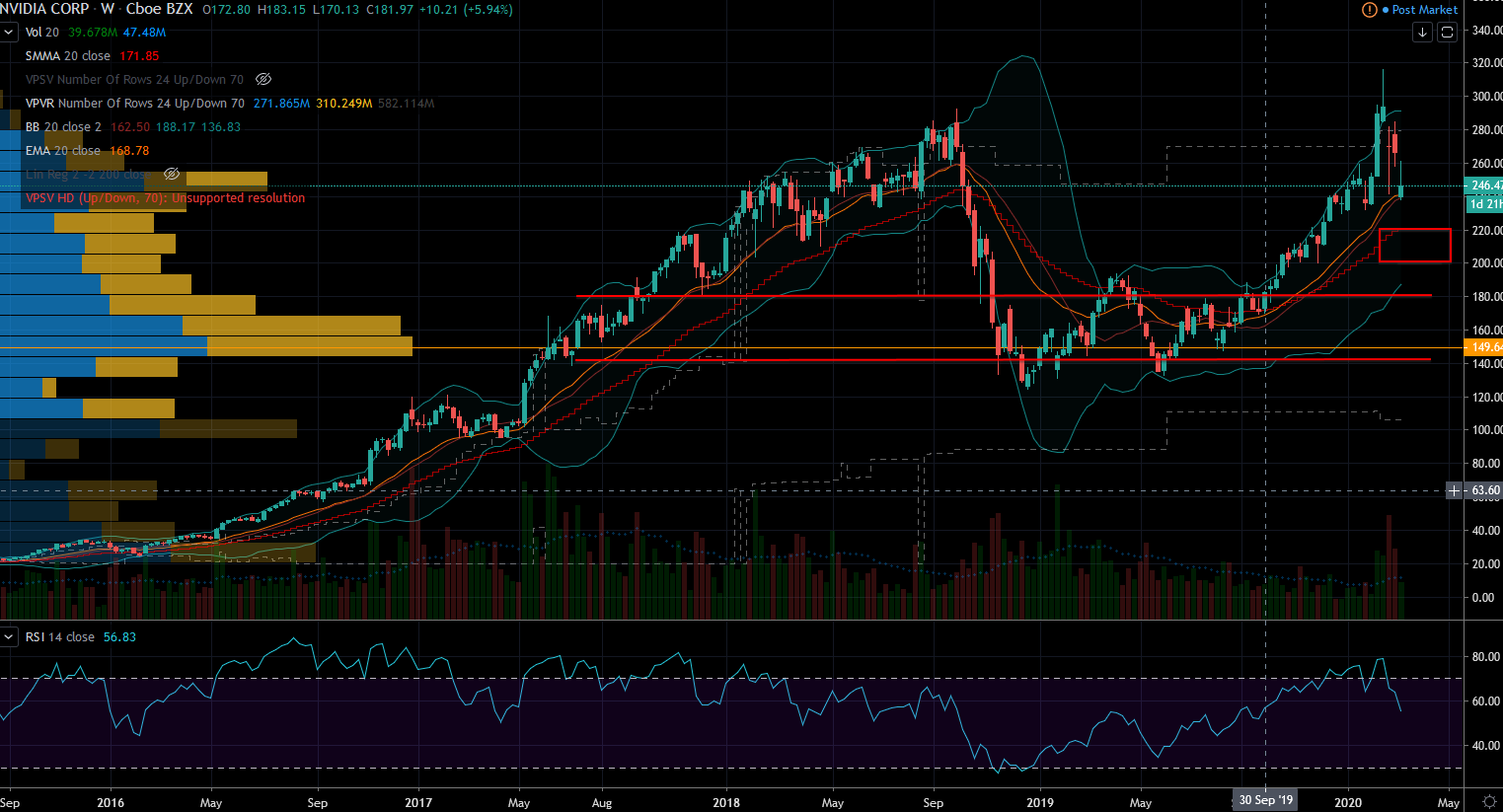Click the 100.00 label on price scale
Image resolution: width=1503 pixels, height=812 pixels.
[x=1487, y=430]
